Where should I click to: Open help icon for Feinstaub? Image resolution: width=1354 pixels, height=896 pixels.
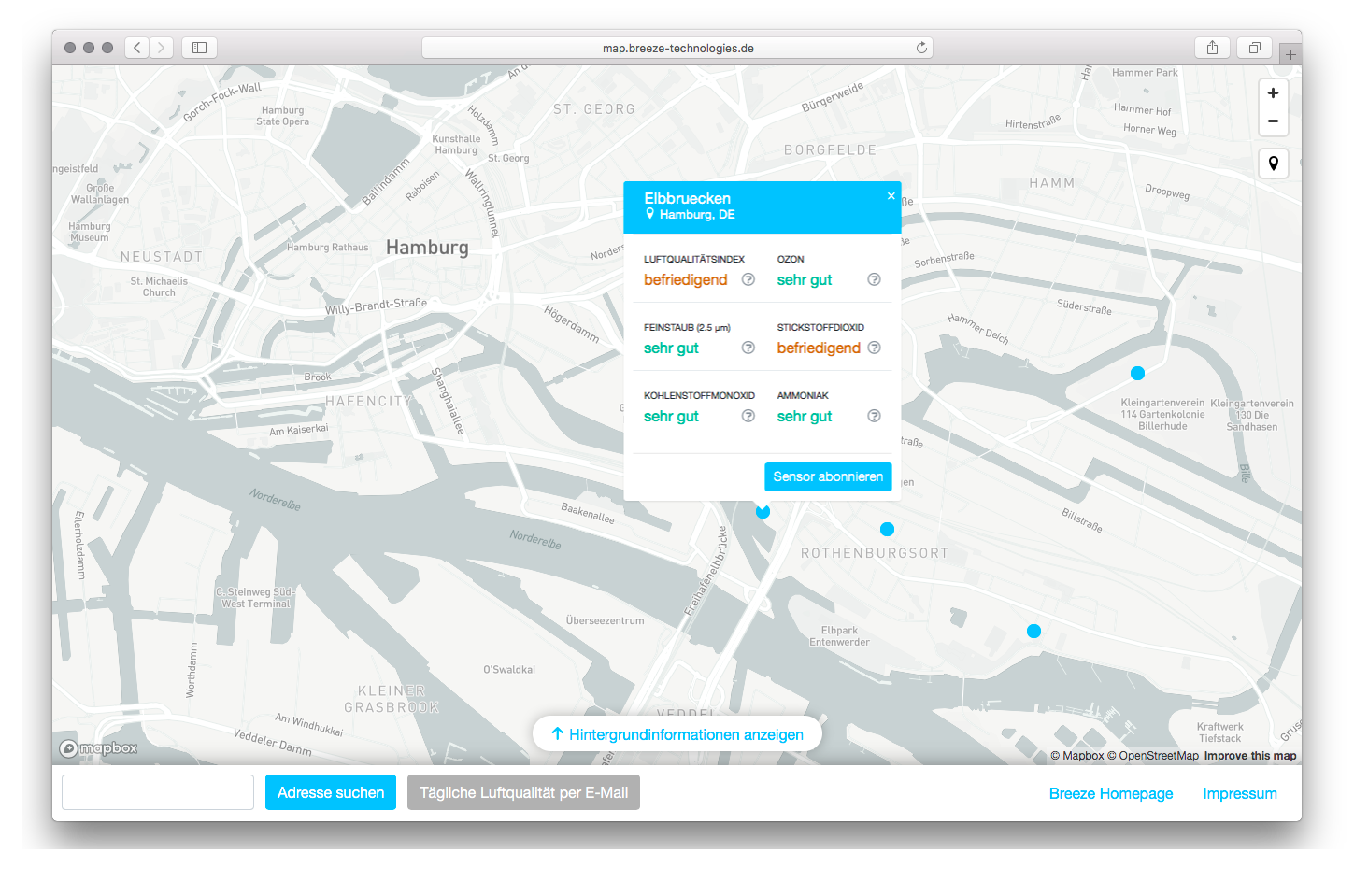click(x=748, y=348)
